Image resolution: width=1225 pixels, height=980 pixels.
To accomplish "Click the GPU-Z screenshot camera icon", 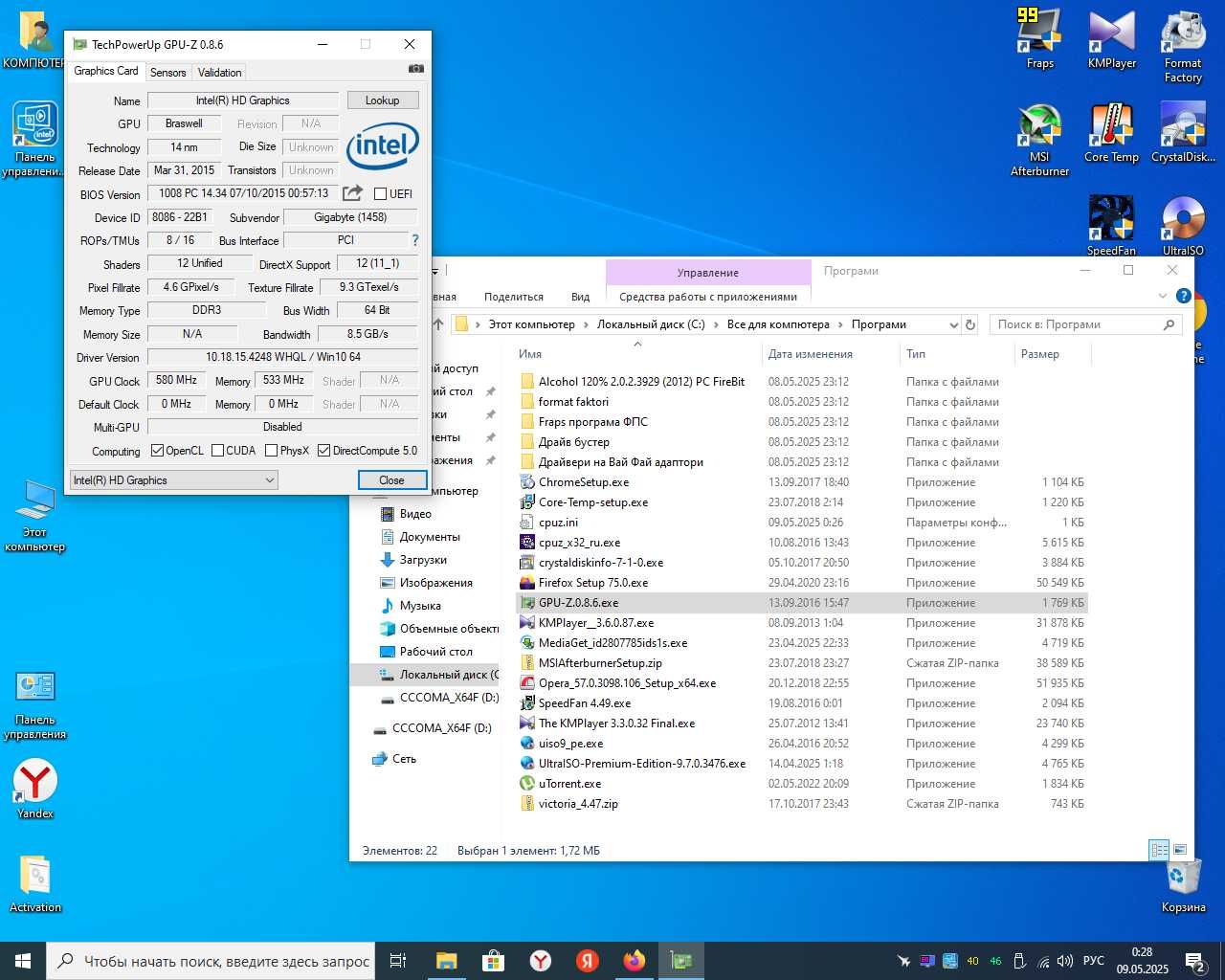I will click(415, 69).
